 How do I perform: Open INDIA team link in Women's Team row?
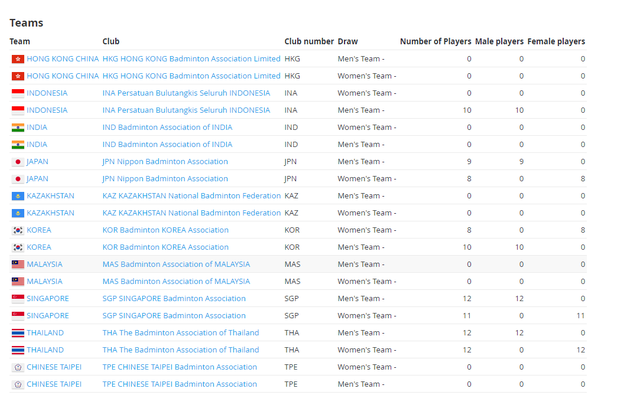pos(37,127)
